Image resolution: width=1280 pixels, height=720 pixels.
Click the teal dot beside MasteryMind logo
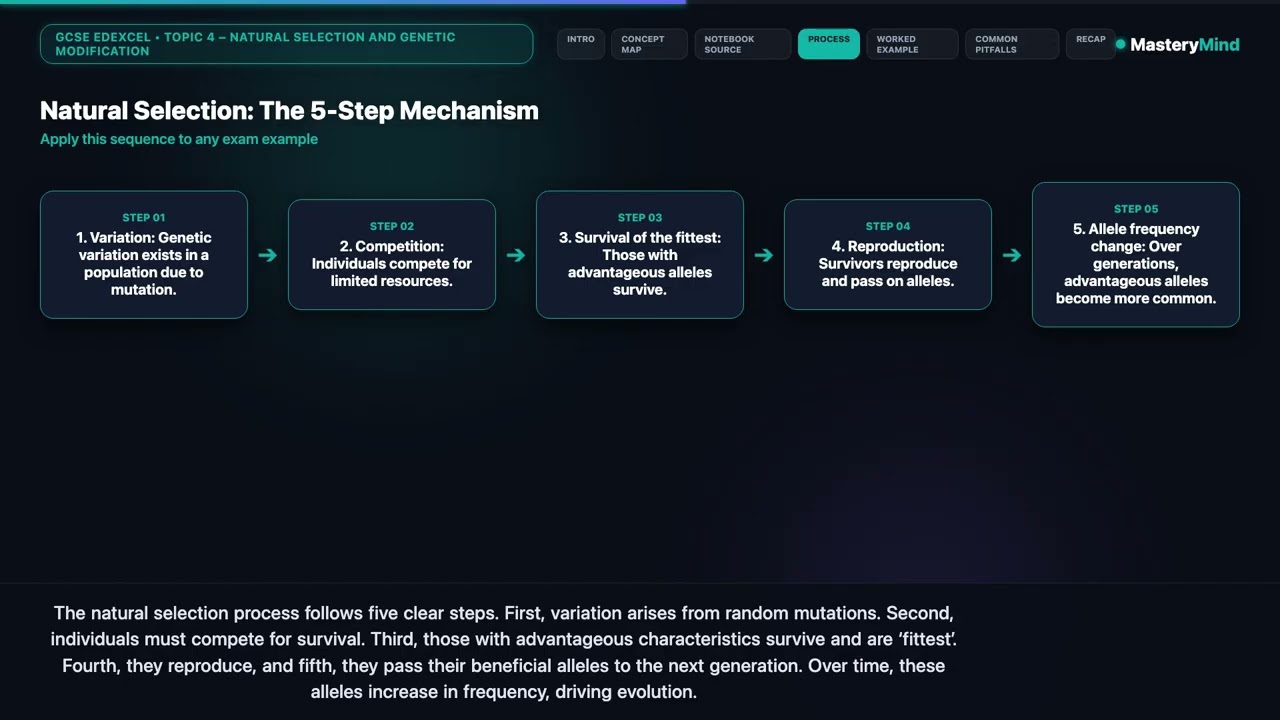click(1120, 44)
